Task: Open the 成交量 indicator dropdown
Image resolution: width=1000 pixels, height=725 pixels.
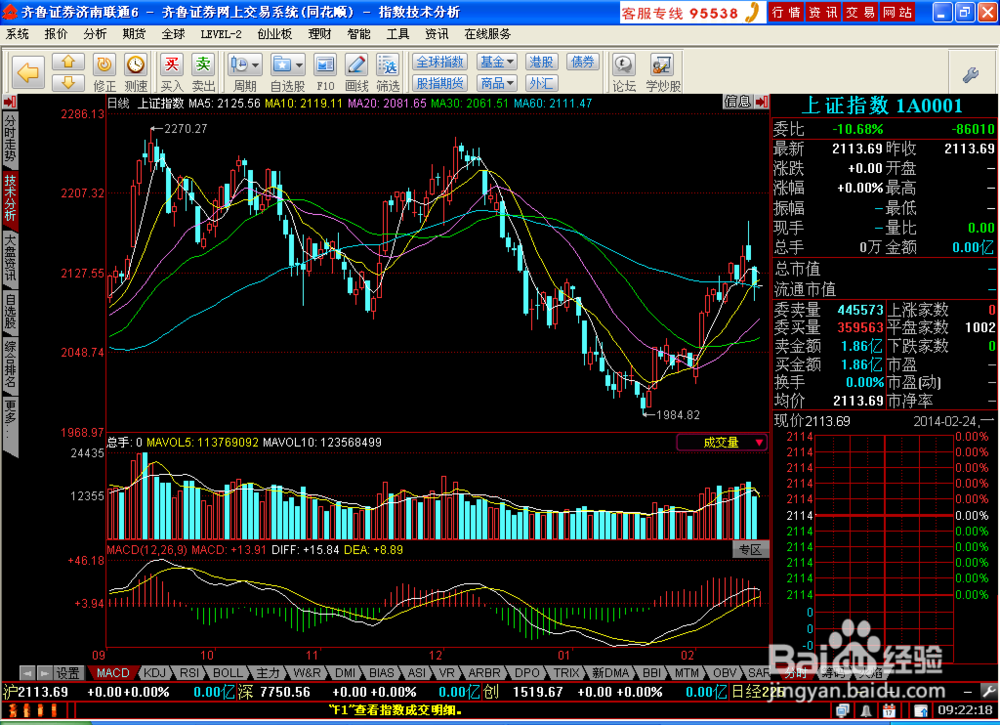Action: pos(722,442)
